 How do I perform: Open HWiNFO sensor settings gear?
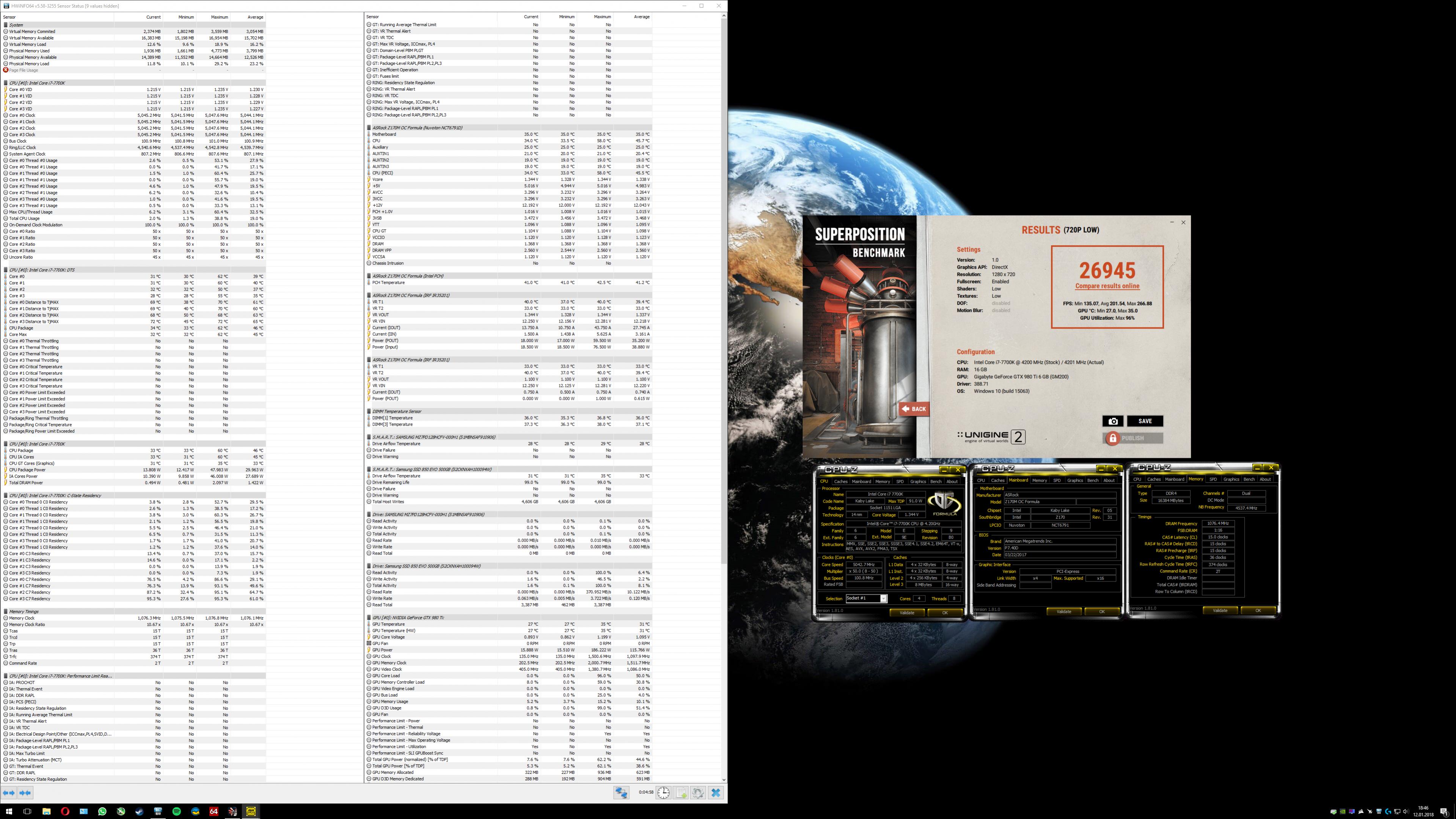coord(698,792)
